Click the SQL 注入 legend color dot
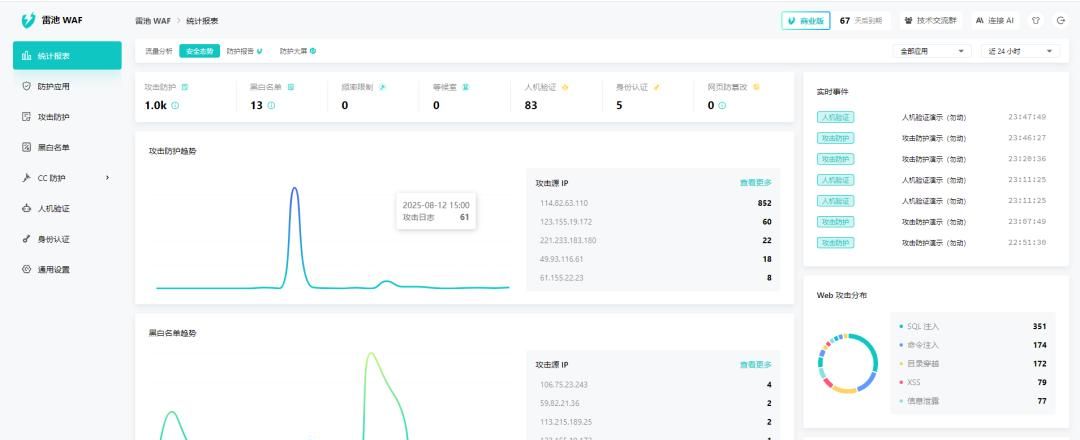The image size is (1080, 440). tap(901, 326)
